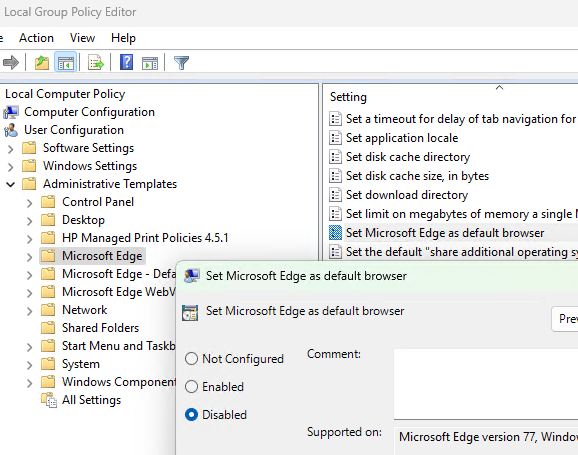Expand the Control Panel node
This screenshot has height=455, width=578.
29,203
